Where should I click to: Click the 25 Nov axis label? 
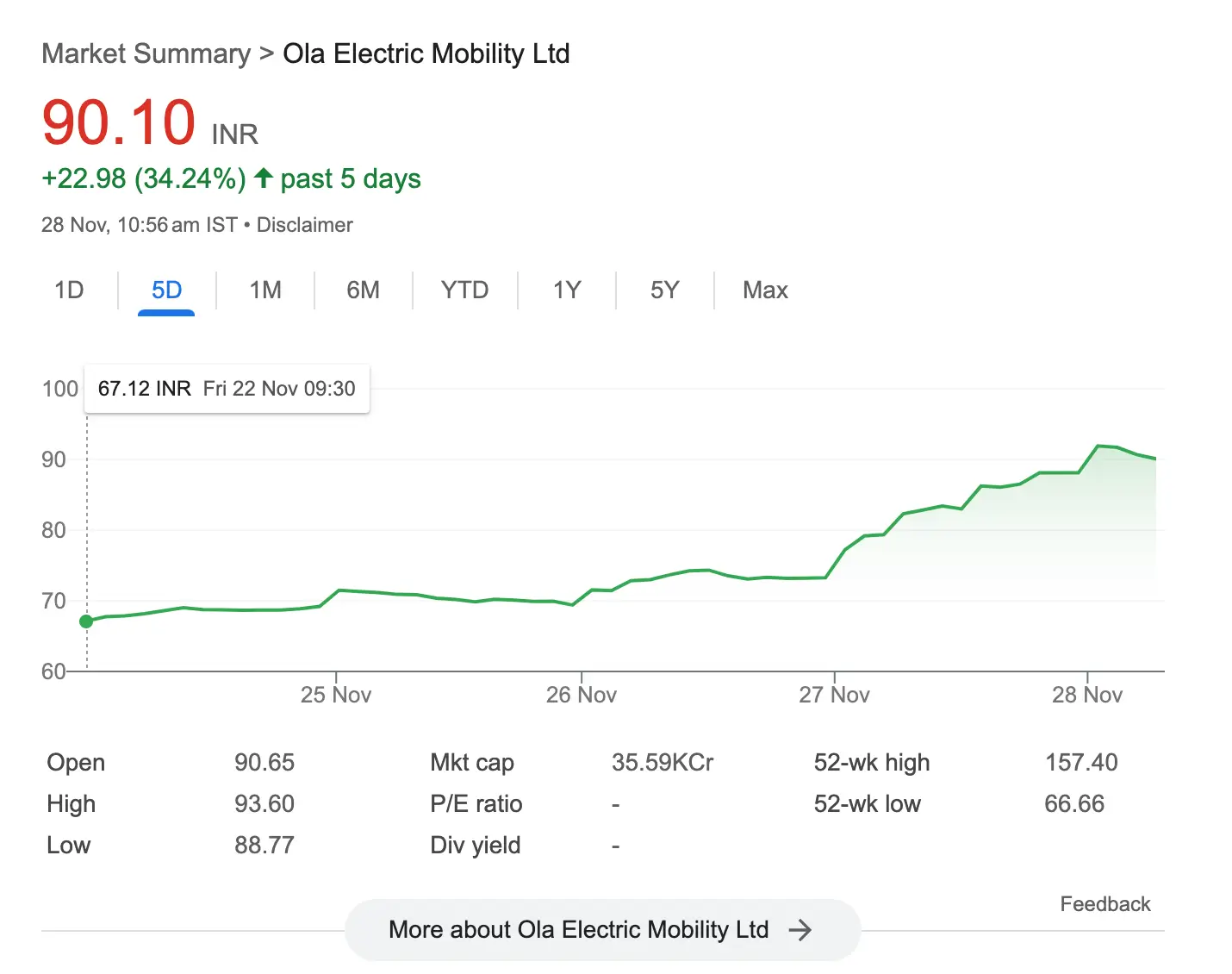(x=336, y=695)
